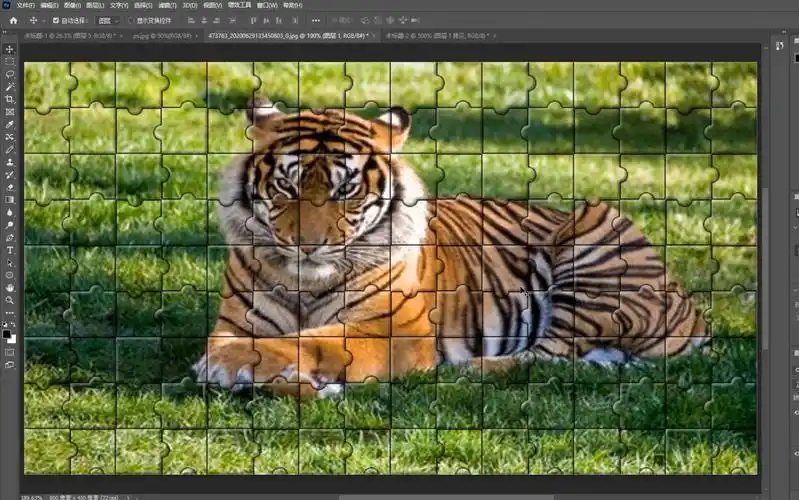The height and width of the screenshot is (500, 799).
Task: Select the Hand tool
Action: click(x=10, y=287)
